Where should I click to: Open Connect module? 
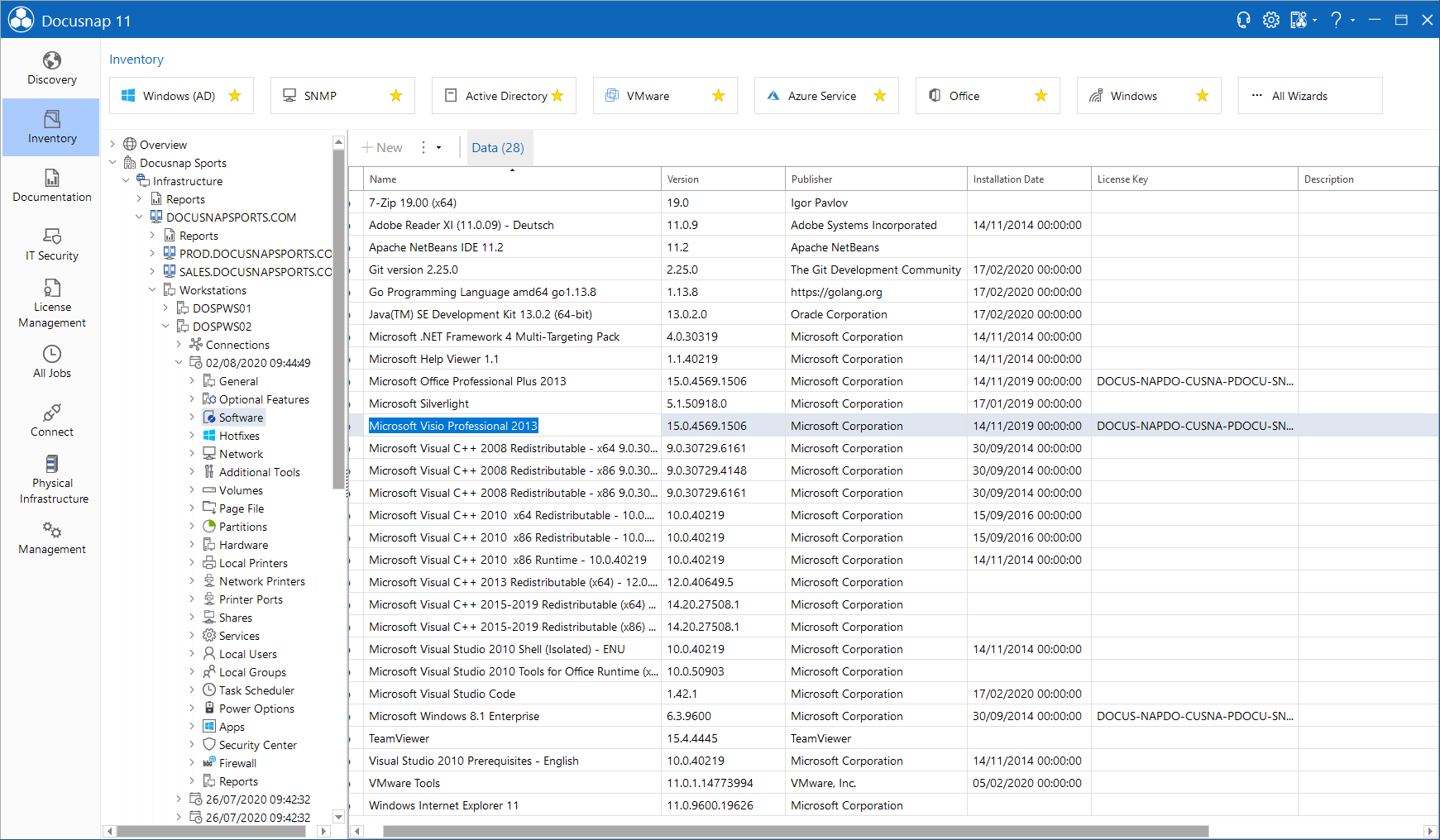click(51, 421)
